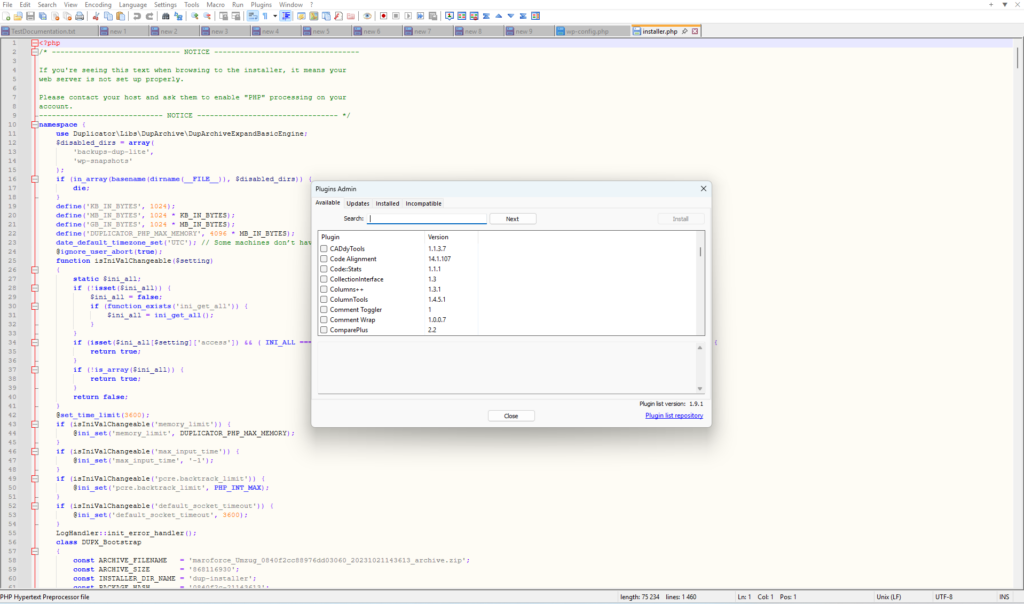Screen dimensions: 1024x604
Task: Open the show-symbol dropdown arrow in toolbar
Action: (x=275, y=16)
